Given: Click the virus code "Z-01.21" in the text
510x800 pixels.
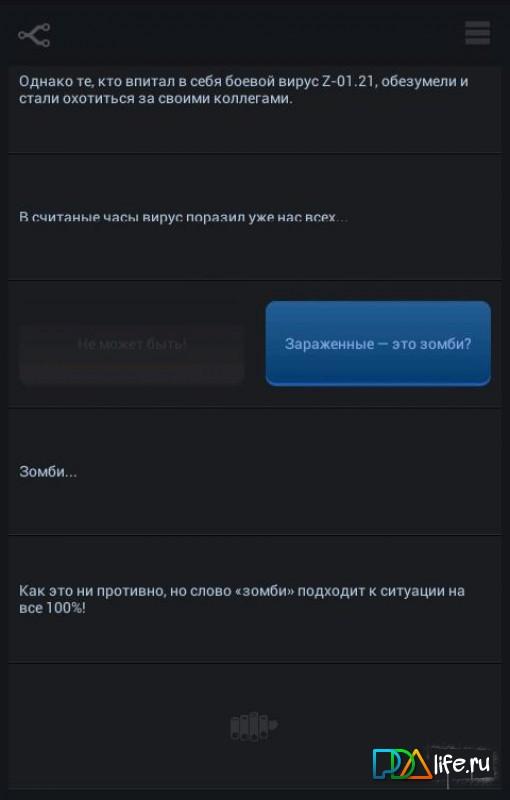Looking at the screenshot, I should point(349,82).
